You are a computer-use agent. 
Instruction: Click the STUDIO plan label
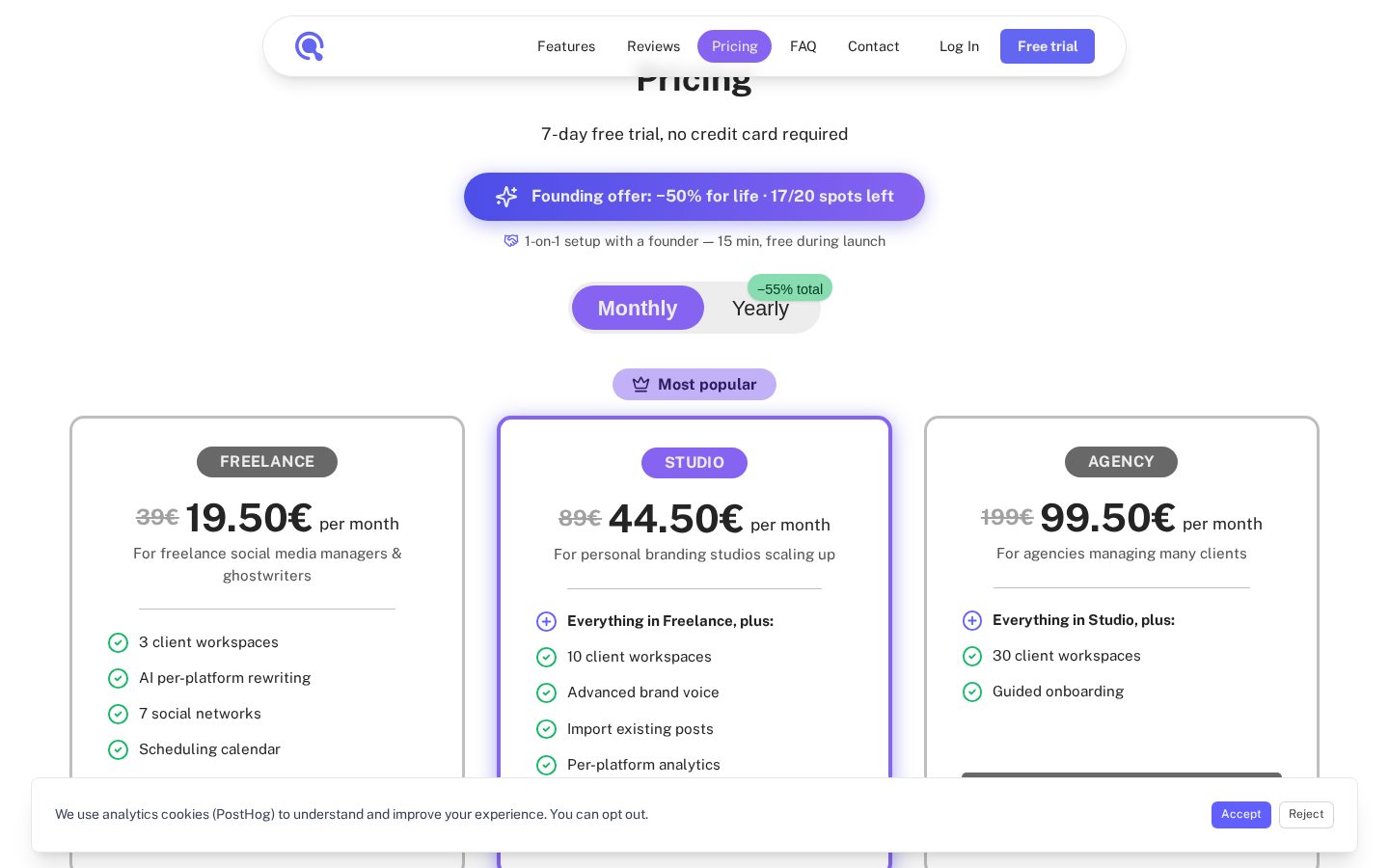[694, 463]
